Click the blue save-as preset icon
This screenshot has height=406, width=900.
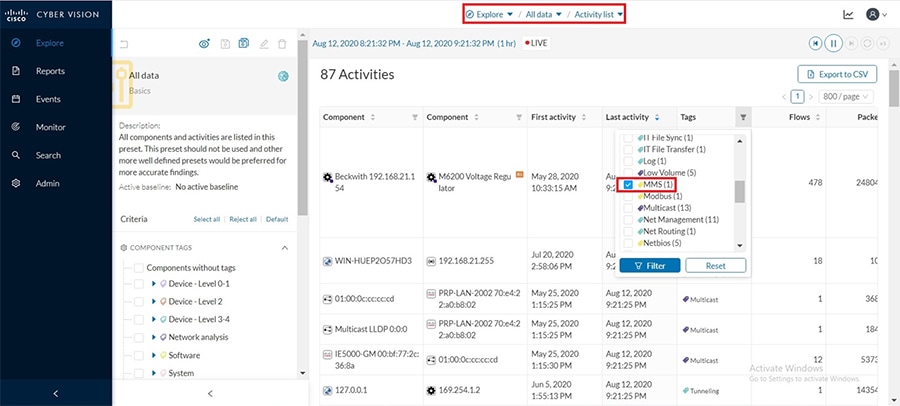pos(244,44)
